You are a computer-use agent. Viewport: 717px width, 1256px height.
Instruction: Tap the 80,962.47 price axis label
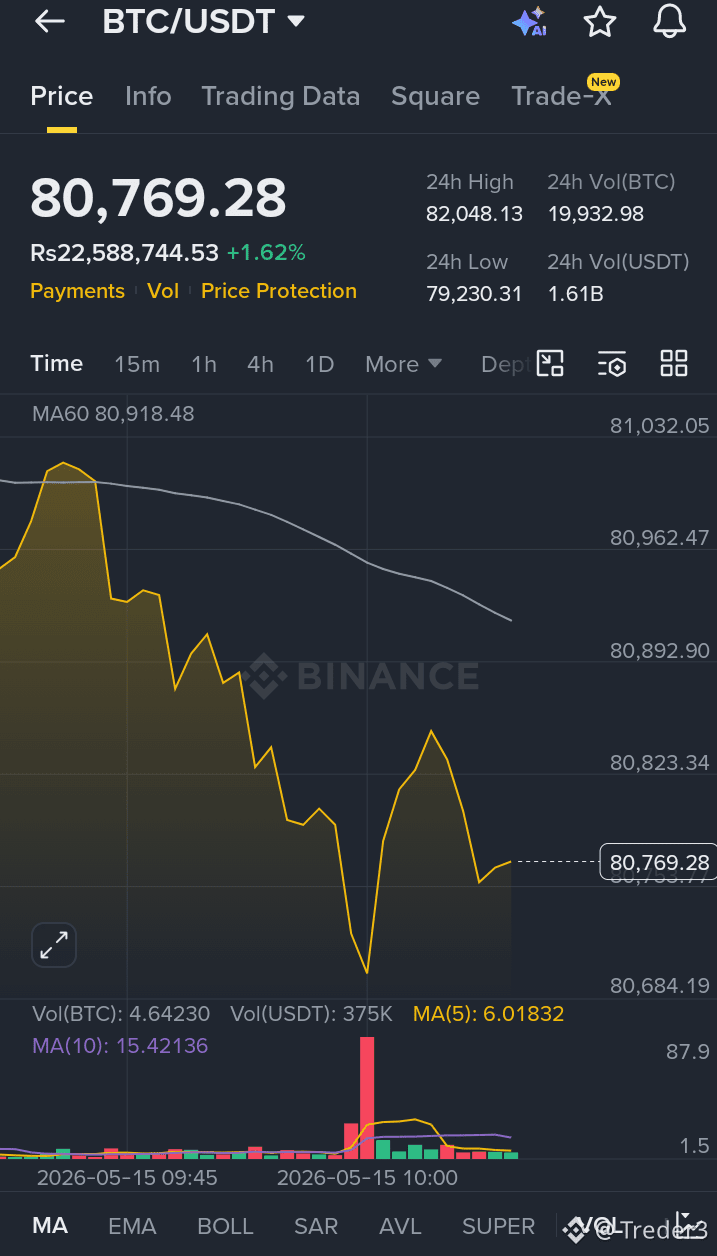click(660, 538)
